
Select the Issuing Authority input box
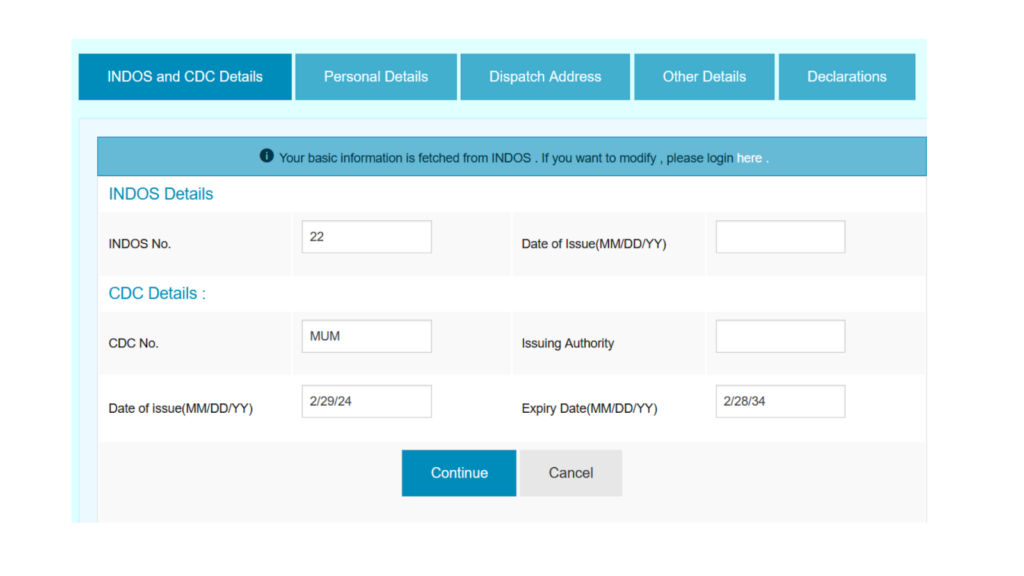click(x=780, y=336)
